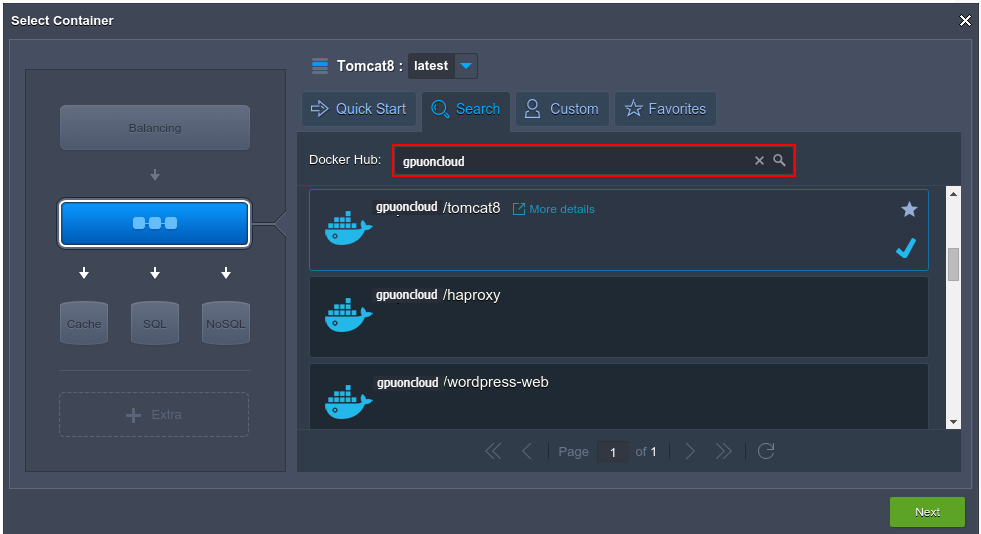Open the Custom tab
The image size is (981, 534).
pos(561,109)
